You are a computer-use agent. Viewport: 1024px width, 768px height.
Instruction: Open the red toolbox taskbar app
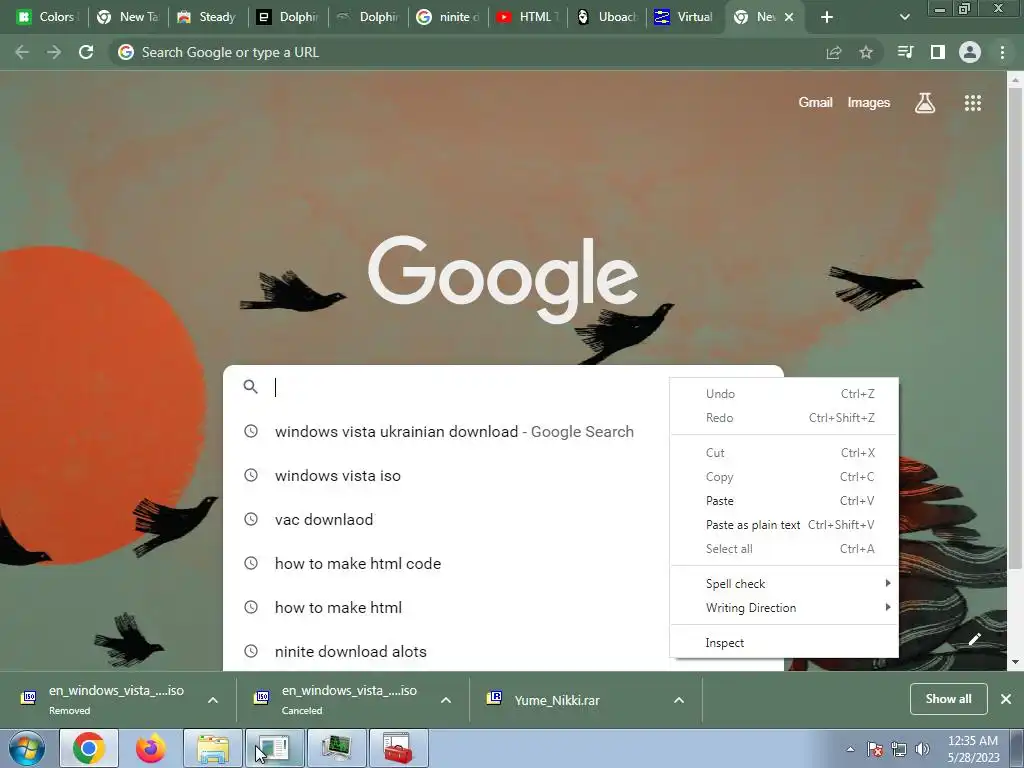point(398,748)
